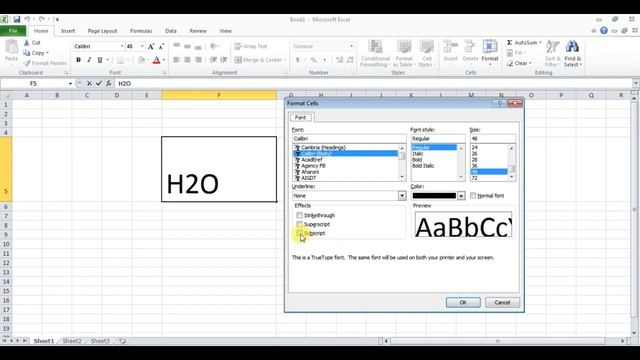Click Cancel in the Format Cells dialog
Screen dimensions: 640x360
click(502, 302)
